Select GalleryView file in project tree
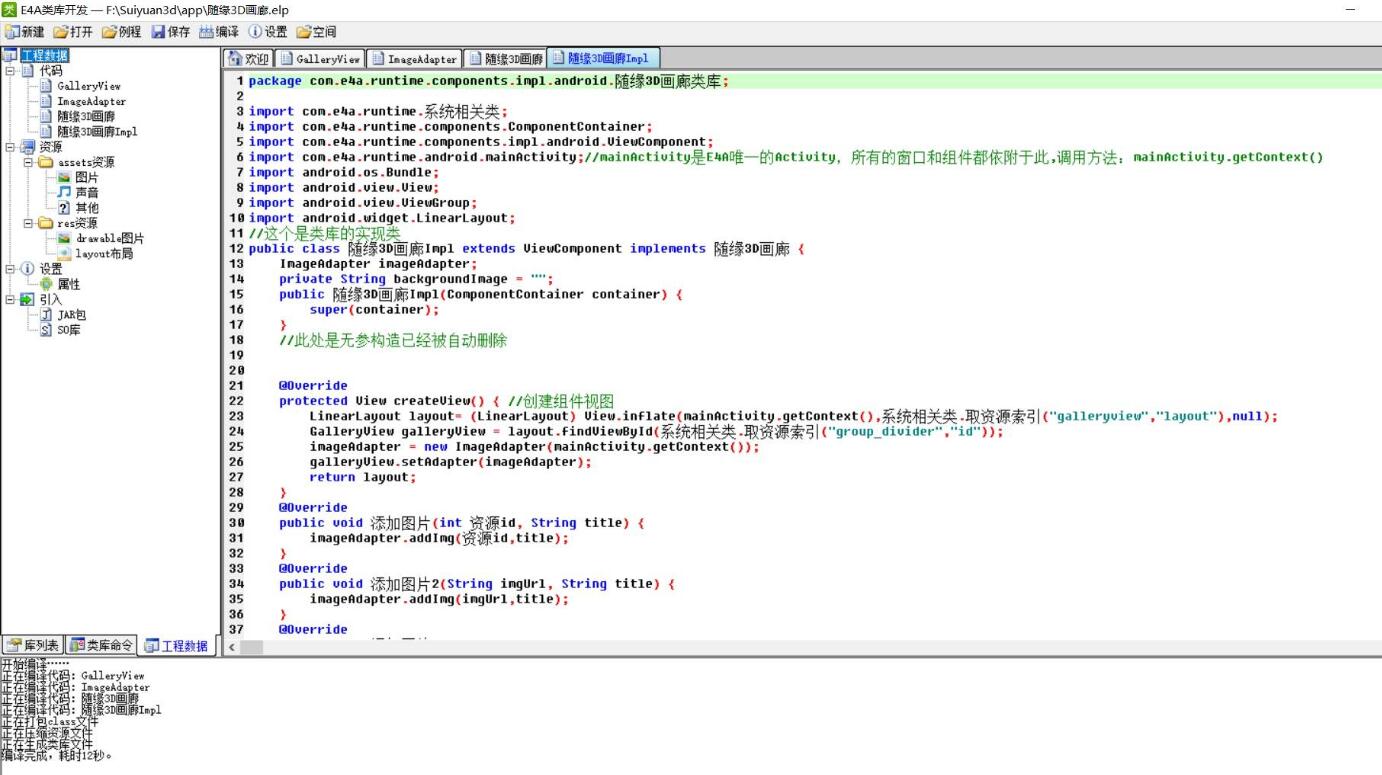 pyautogui.click(x=88, y=86)
